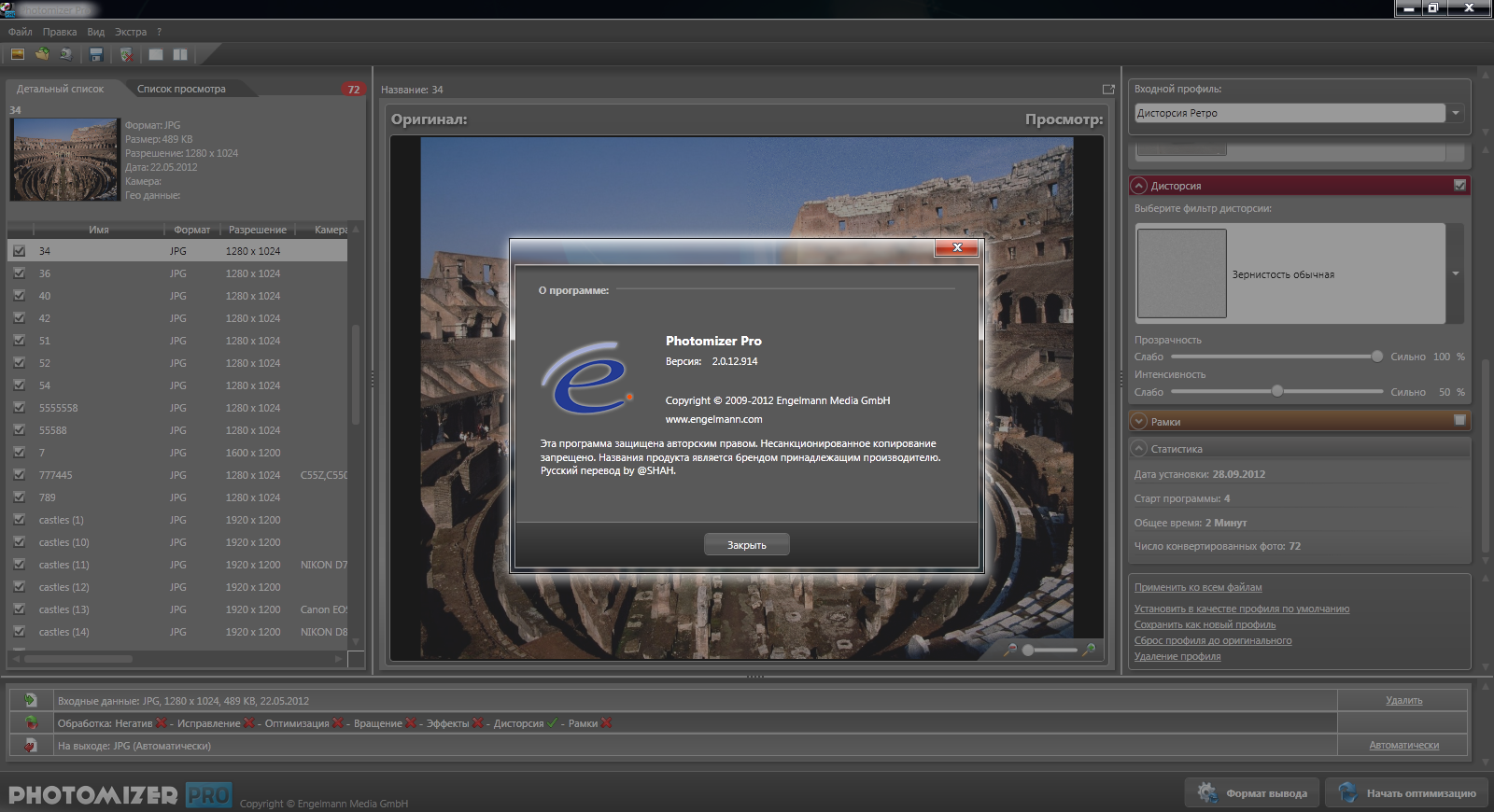
Task: Click the recycle bin remove icon
Action: point(126,55)
